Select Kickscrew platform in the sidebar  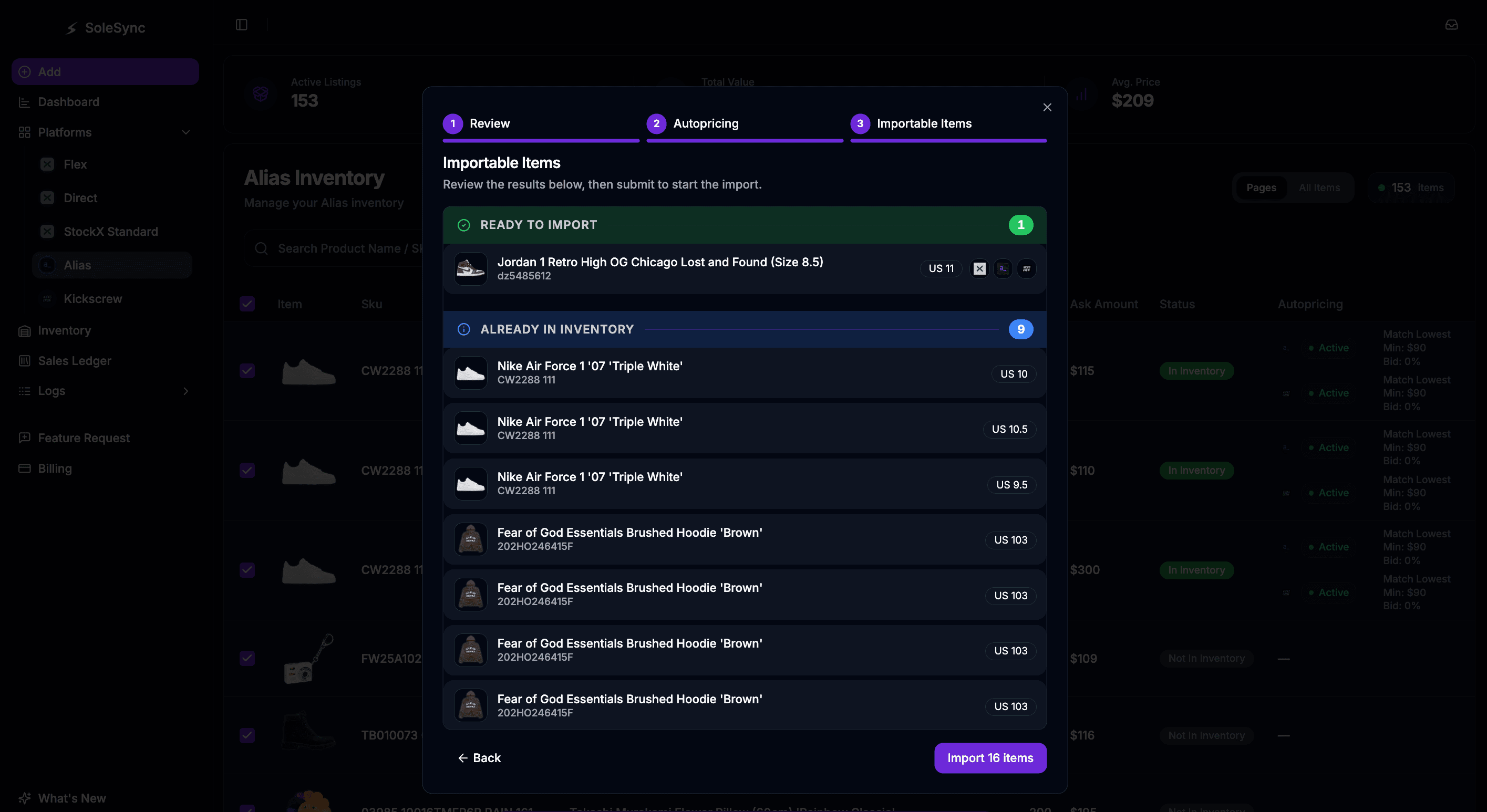[112, 299]
